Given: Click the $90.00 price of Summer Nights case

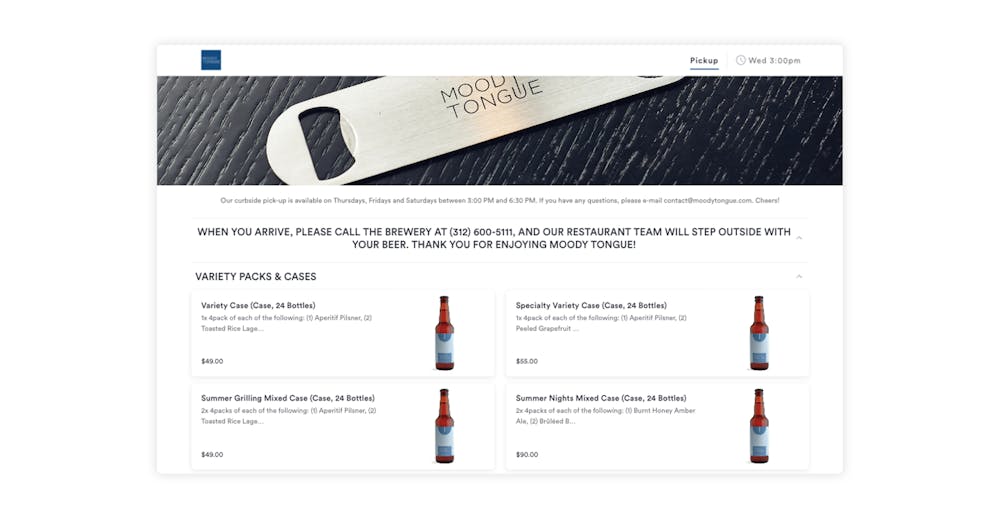Looking at the screenshot, I should point(527,455).
